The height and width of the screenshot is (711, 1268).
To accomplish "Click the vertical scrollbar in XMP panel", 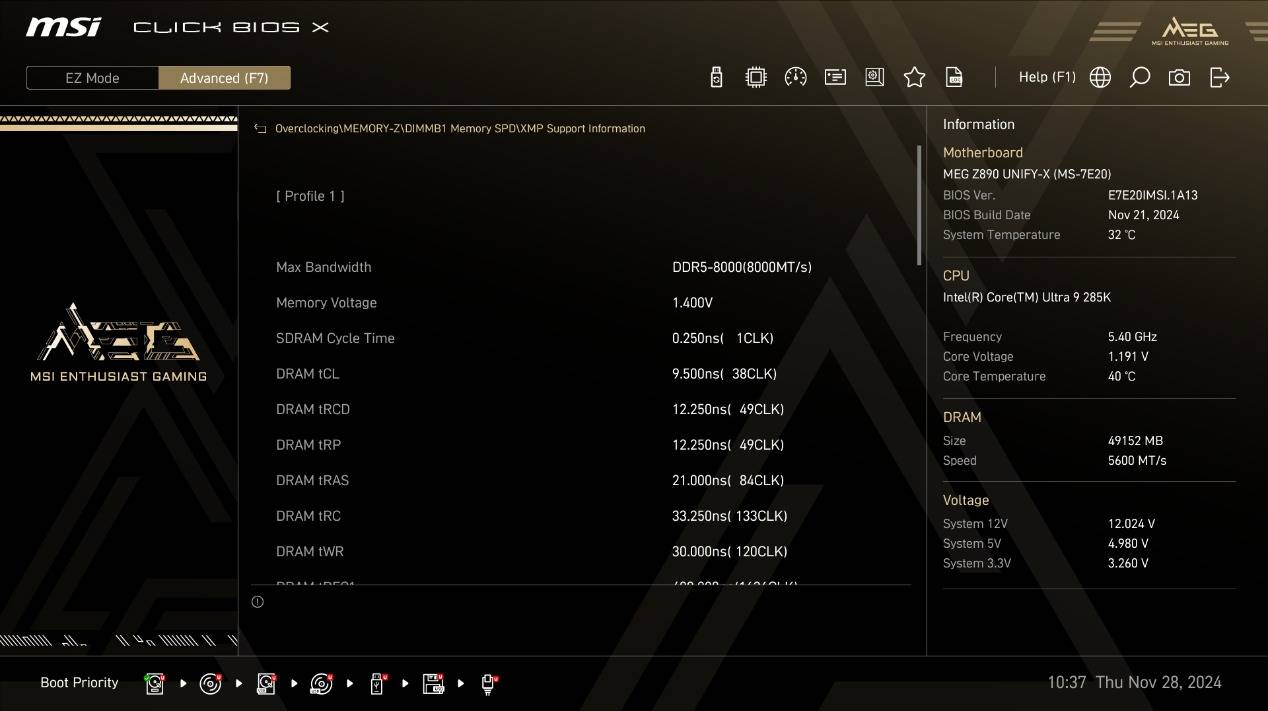I will (x=919, y=205).
